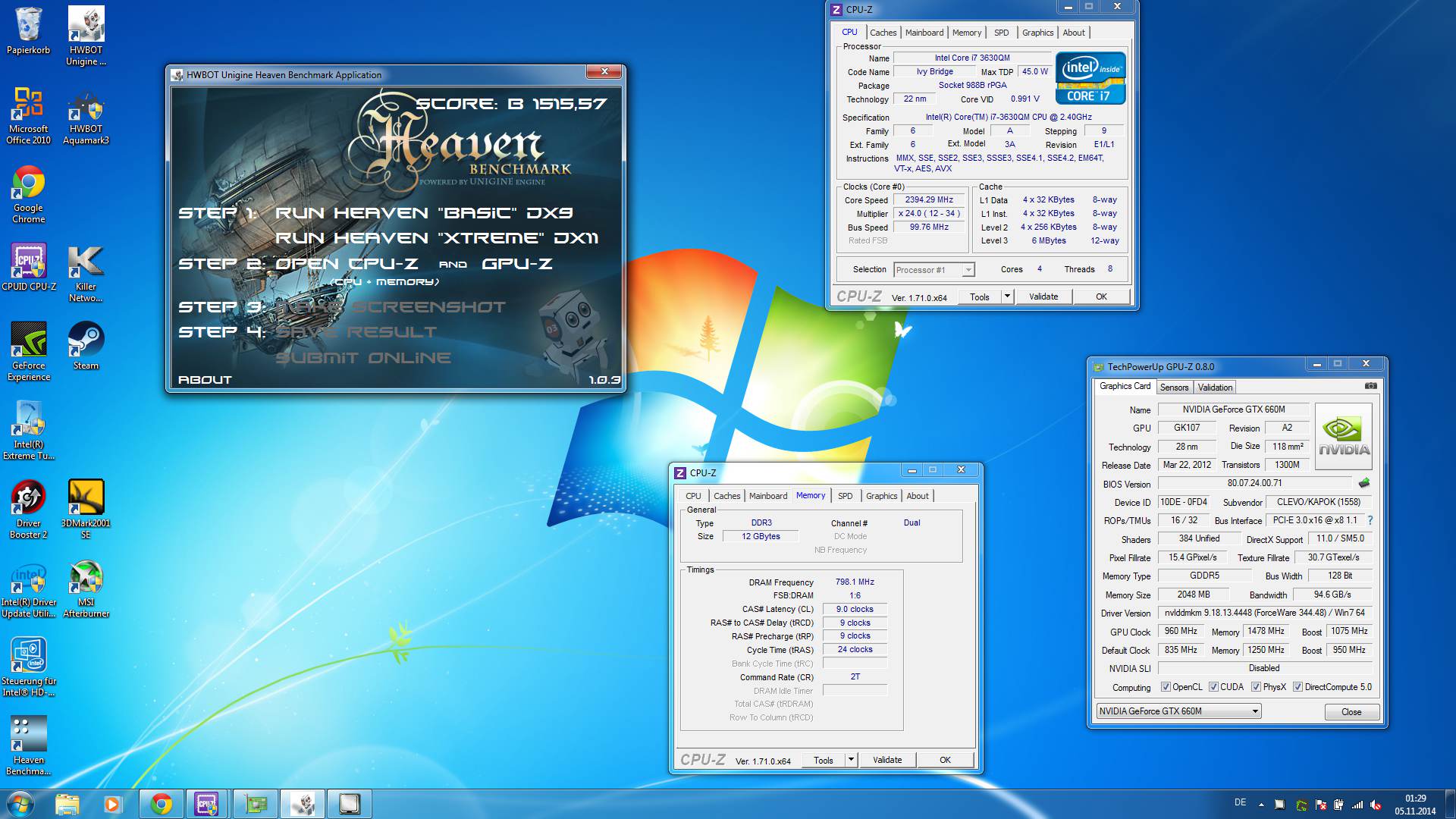This screenshot has height=819, width=1456.
Task: Launch Microsoft Office 2010 shortcut
Action: coord(28,115)
